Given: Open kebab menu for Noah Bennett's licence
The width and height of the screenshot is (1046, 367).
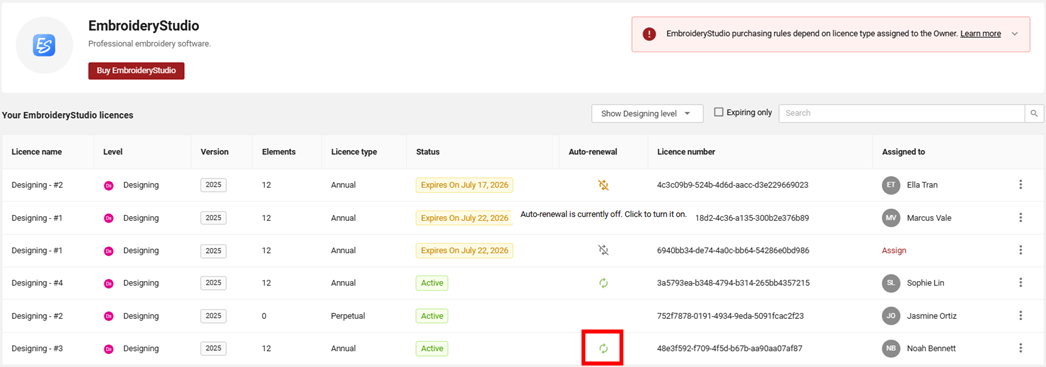Looking at the screenshot, I should 1020,348.
